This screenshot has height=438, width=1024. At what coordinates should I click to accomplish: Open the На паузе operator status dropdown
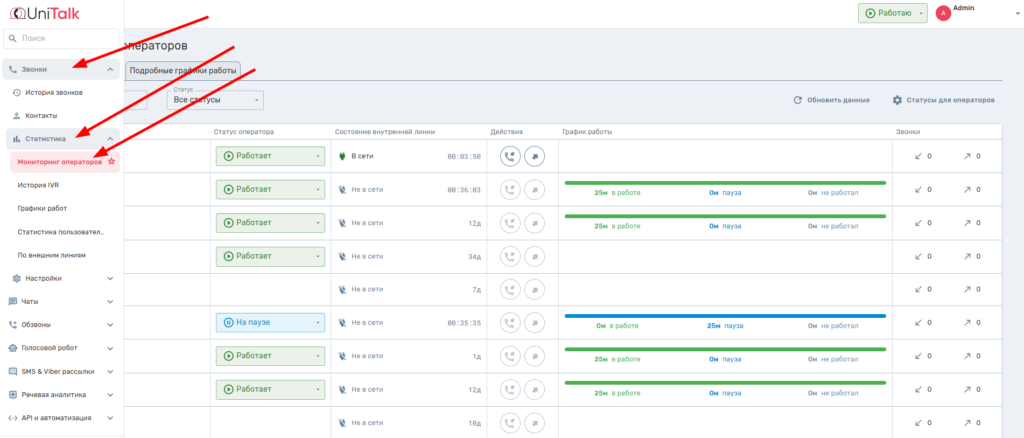[270, 323]
